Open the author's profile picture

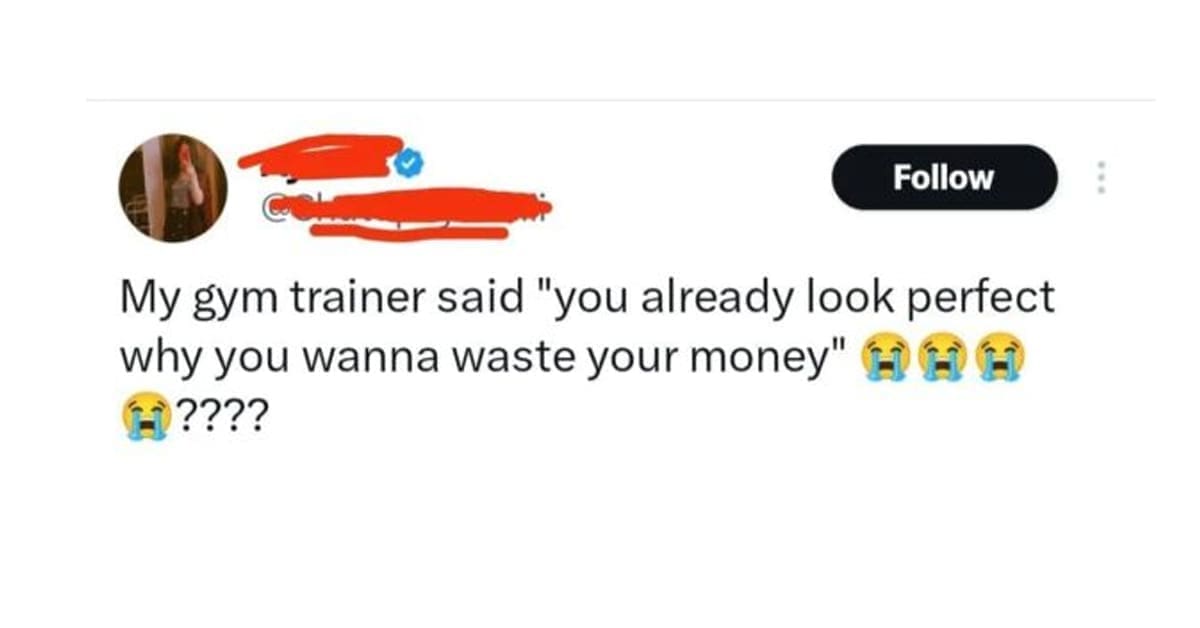[x=174, y=187]
